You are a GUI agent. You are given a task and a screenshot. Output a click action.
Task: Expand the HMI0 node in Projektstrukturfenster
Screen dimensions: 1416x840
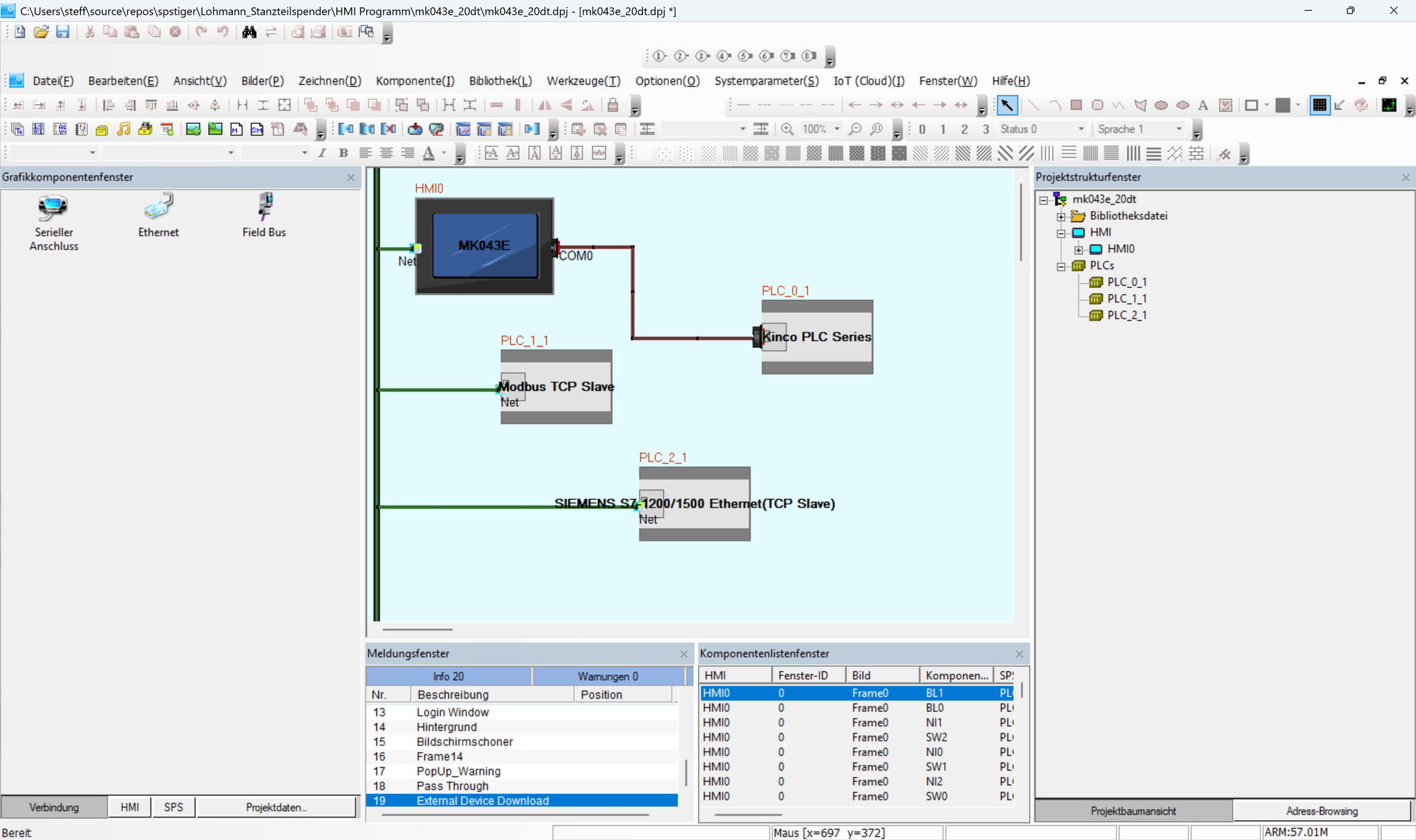(x=1079, y=248)
